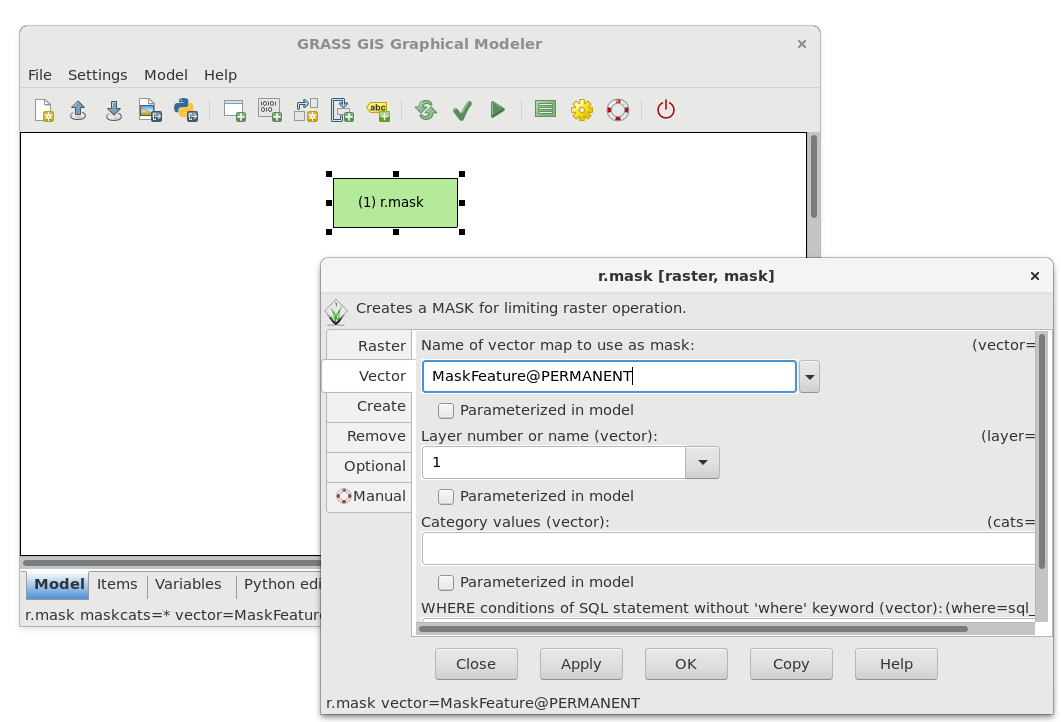The height and width of the screenshot is (722, 1061).
Task: Close the r.mask dialog window
Action: [1035, 275]
